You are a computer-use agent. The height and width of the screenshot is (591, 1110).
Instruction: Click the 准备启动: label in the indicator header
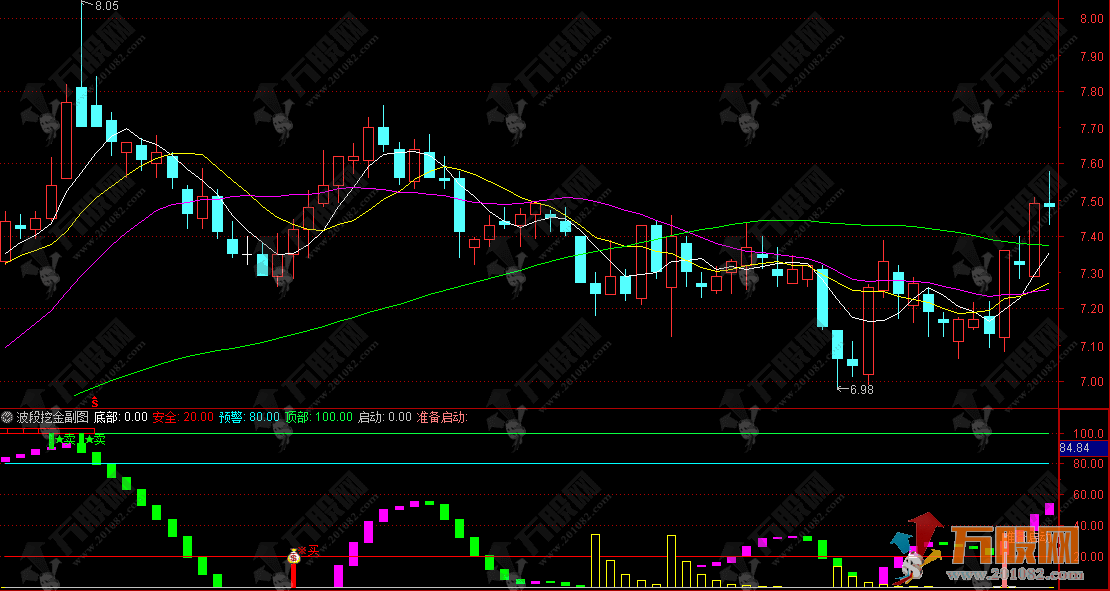pos(442,417)
